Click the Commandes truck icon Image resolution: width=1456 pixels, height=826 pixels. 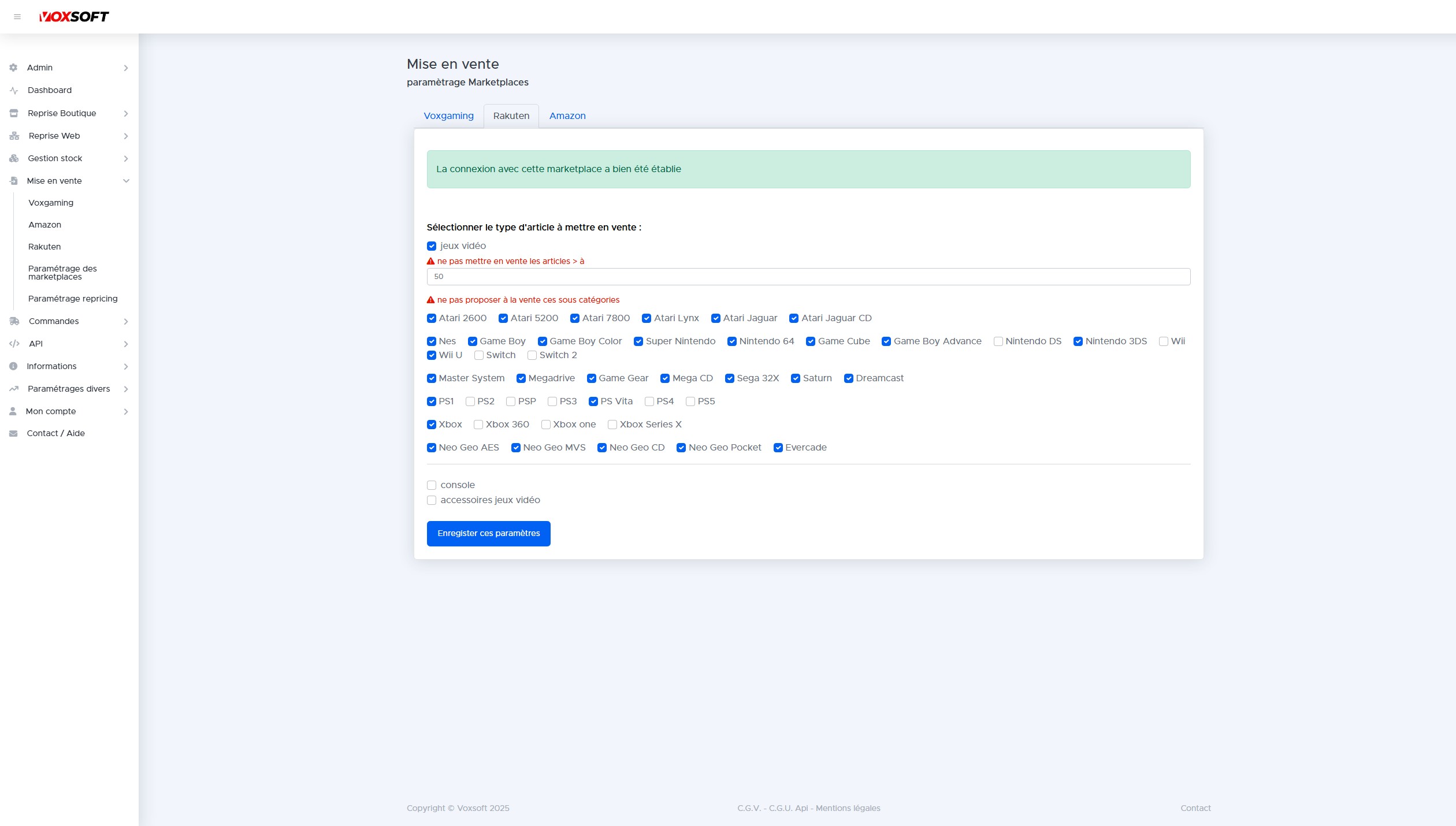tap(14, 321)
